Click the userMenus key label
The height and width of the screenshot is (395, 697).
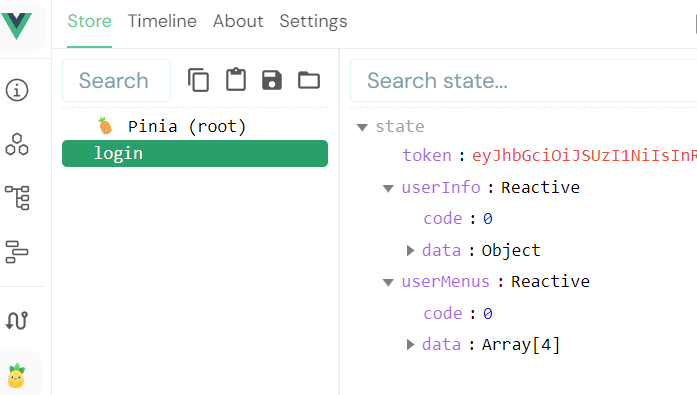[445, 282]
